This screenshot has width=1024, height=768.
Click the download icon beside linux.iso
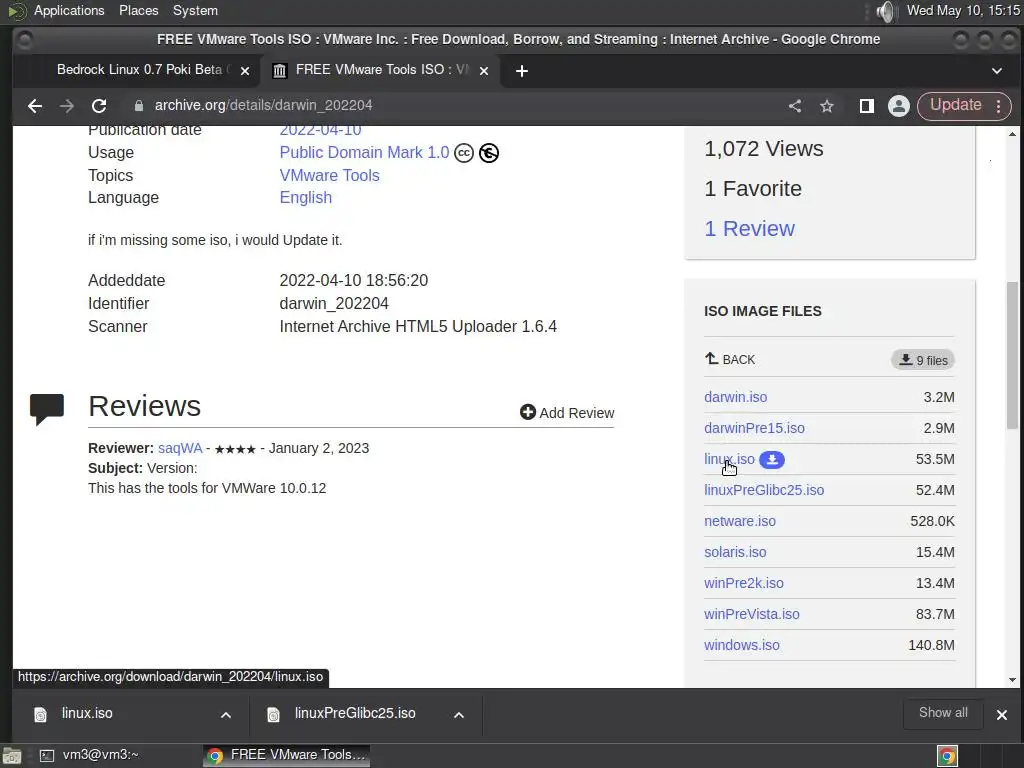pyautogui.click(x=772, y=460)
